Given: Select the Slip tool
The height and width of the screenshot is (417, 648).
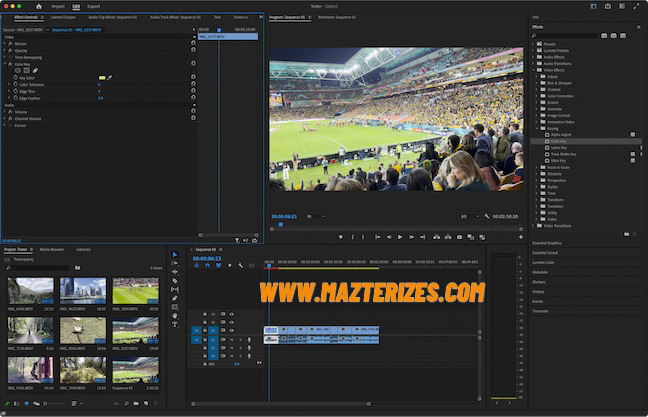Looking at the screenshot, I should [x=175, y=290].
